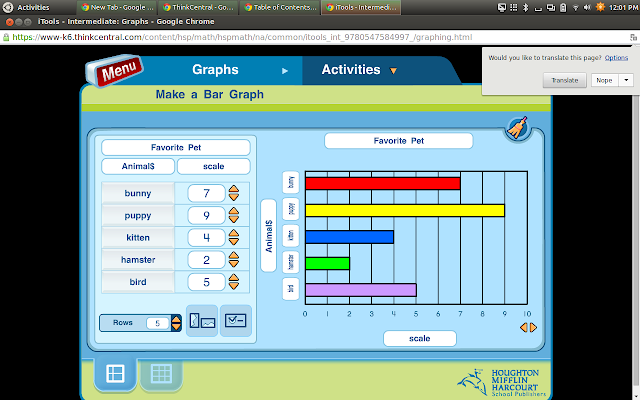
Task: Click the green padlock in the address bar
Action: (x=6, y=37)
